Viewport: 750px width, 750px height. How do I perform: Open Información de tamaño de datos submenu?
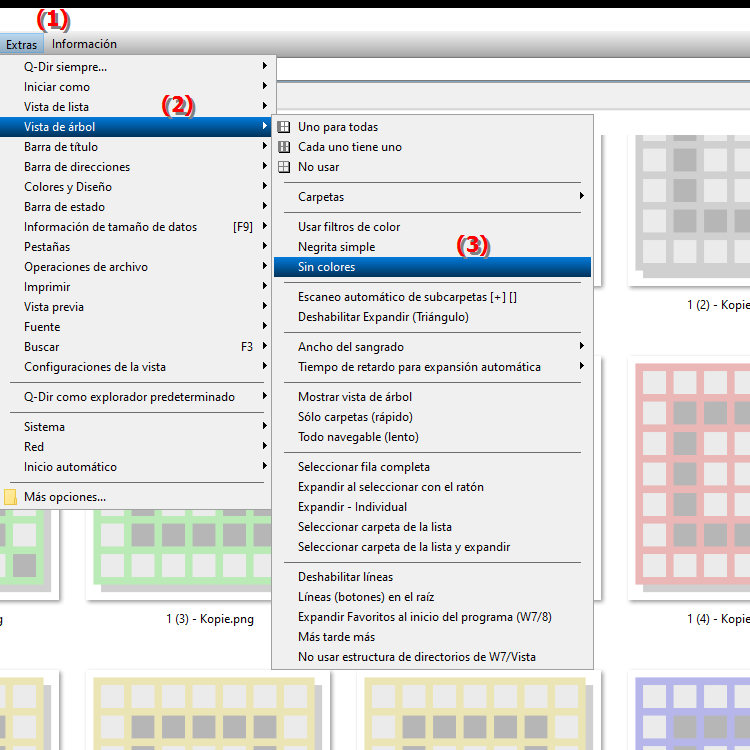pos(136,227)
